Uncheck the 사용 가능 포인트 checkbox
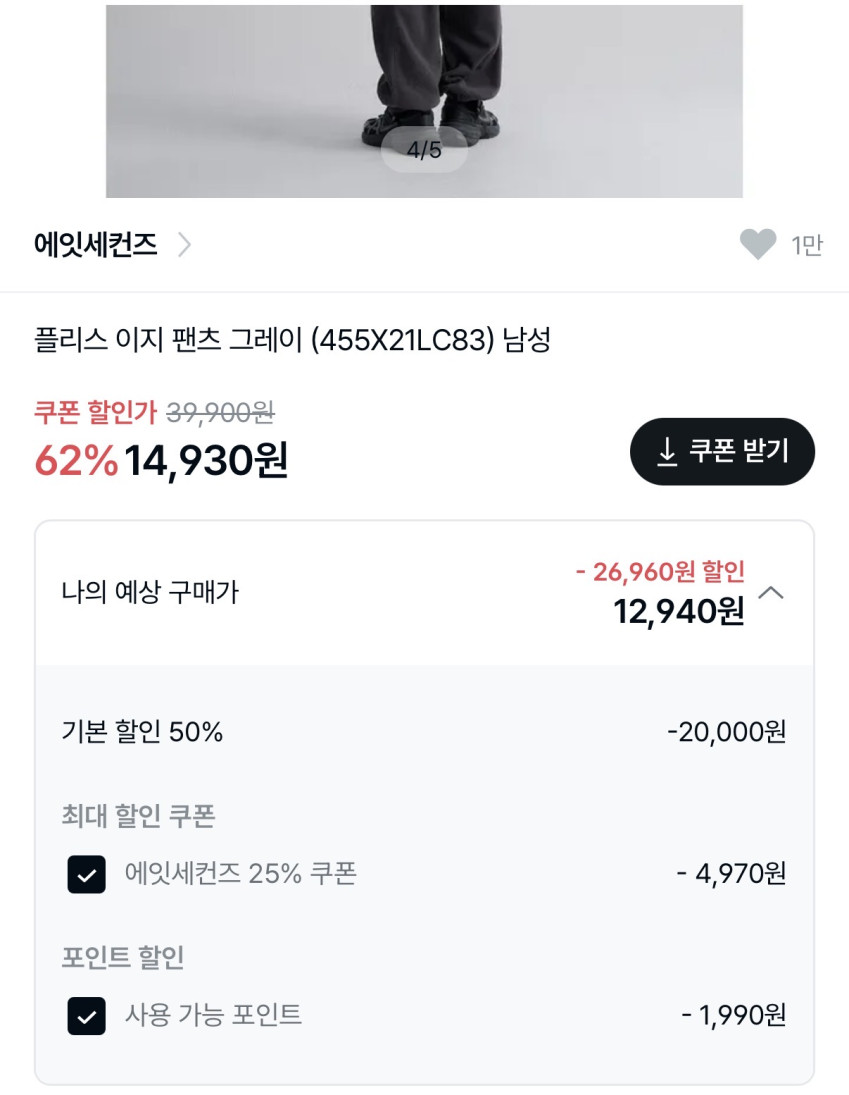This screenshot has height=1095, width=849. coord(87,1016)
